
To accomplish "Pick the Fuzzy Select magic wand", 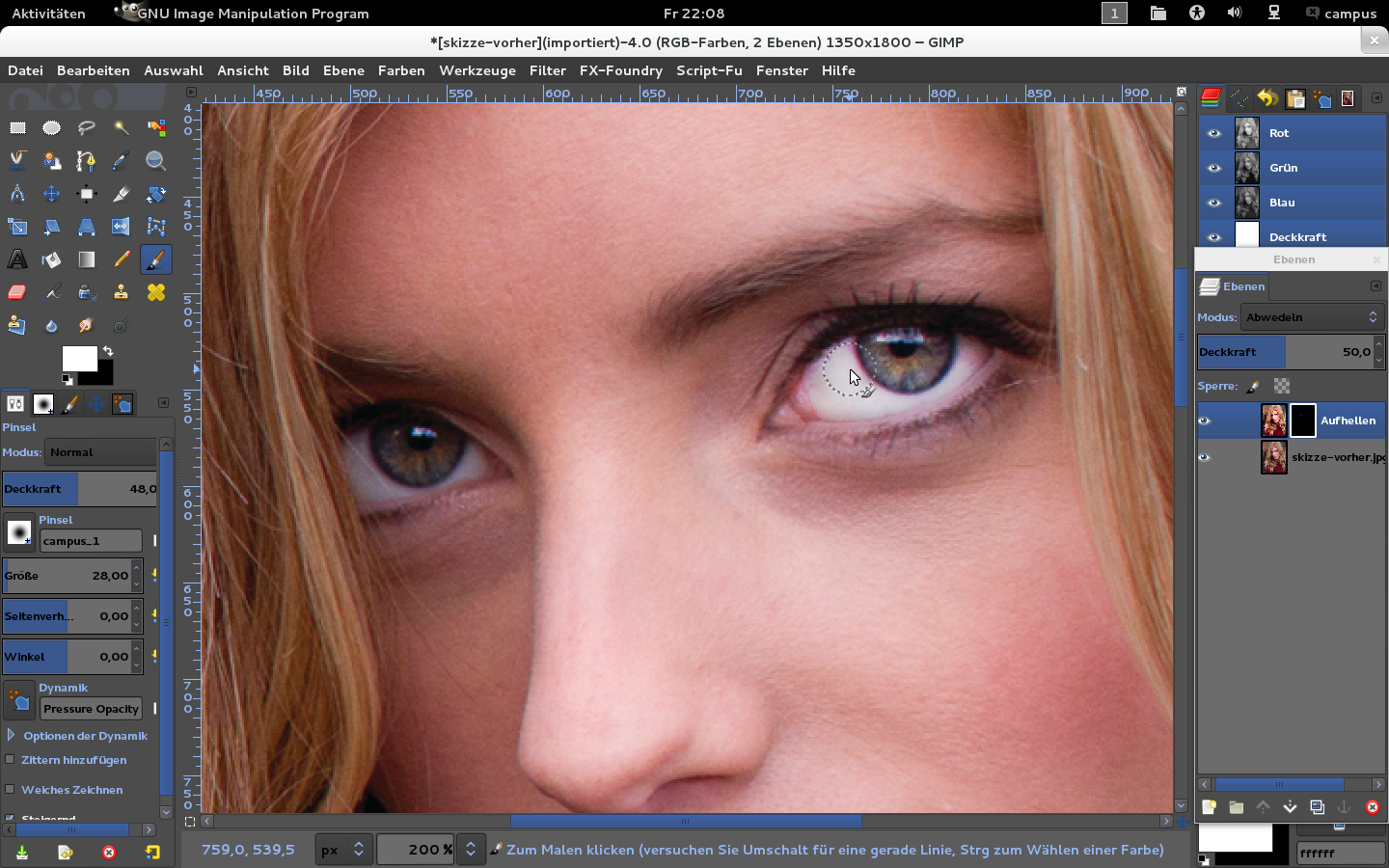I will click(121, 127).
